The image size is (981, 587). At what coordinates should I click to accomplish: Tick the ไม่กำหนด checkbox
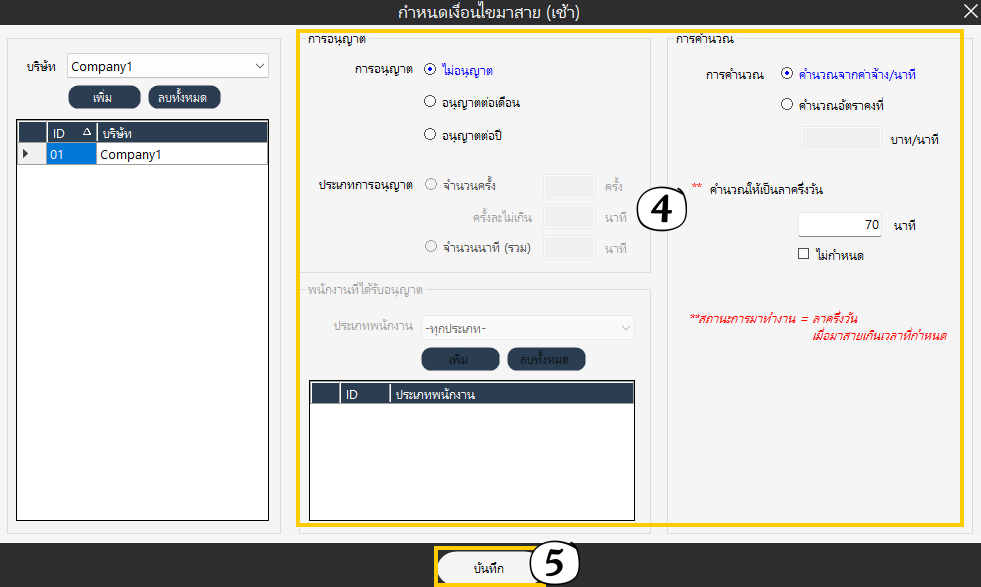pos(803,254)
